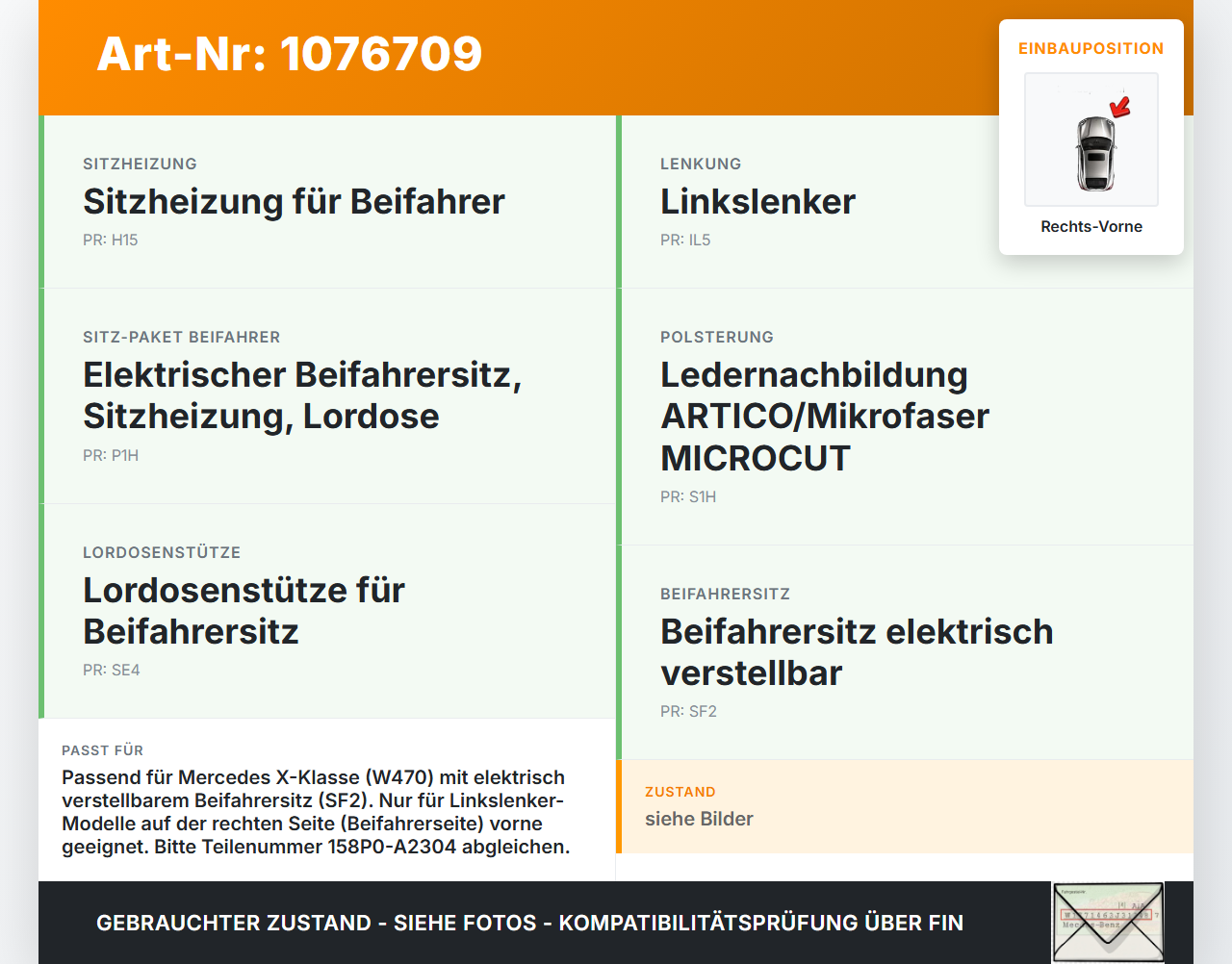This screenshot has height=964, width=1232.
Task: Click the POLSTERUNG label
Action: [717, 337]
